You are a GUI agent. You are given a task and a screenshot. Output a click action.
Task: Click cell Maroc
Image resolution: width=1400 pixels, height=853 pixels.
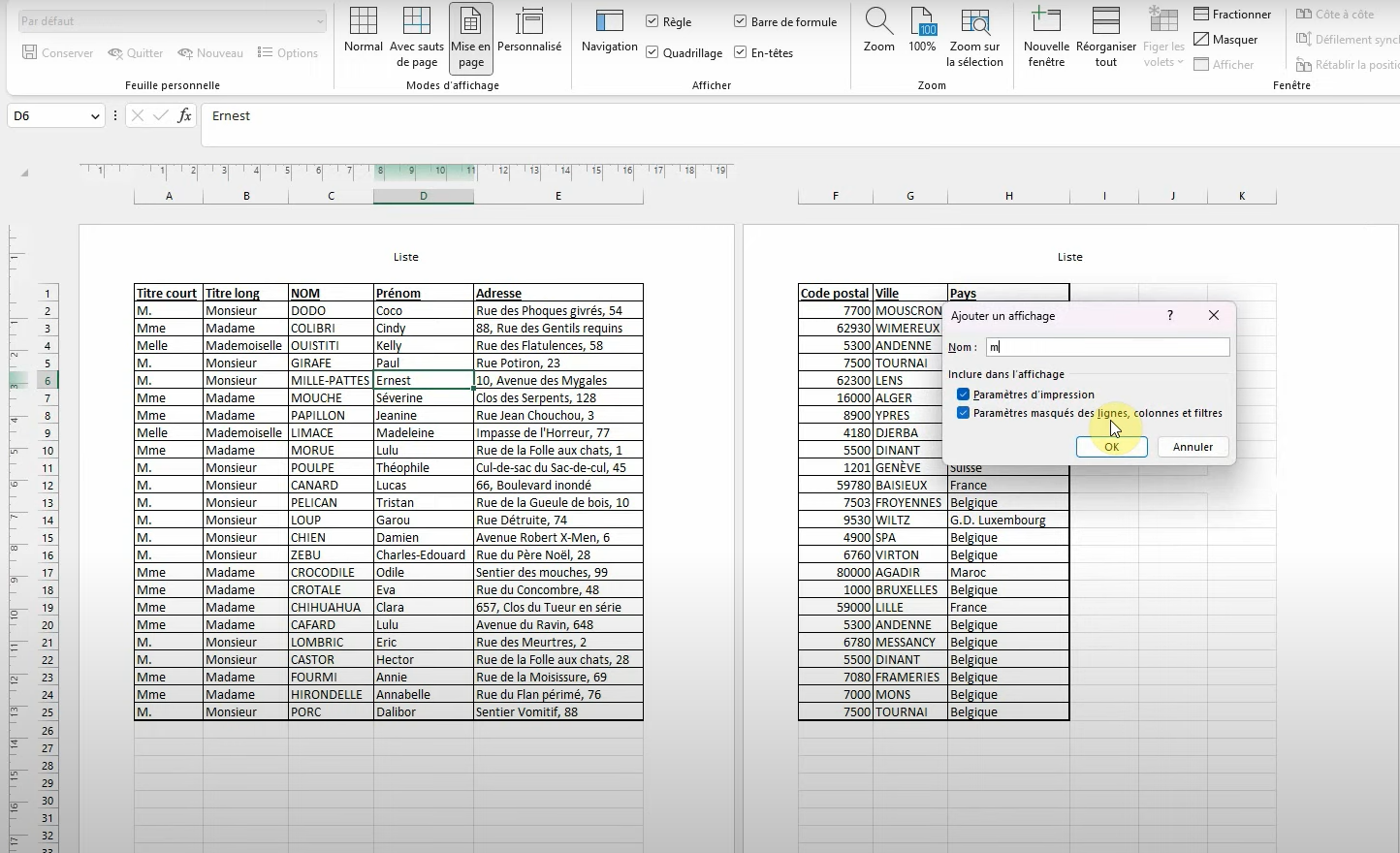1008,573
